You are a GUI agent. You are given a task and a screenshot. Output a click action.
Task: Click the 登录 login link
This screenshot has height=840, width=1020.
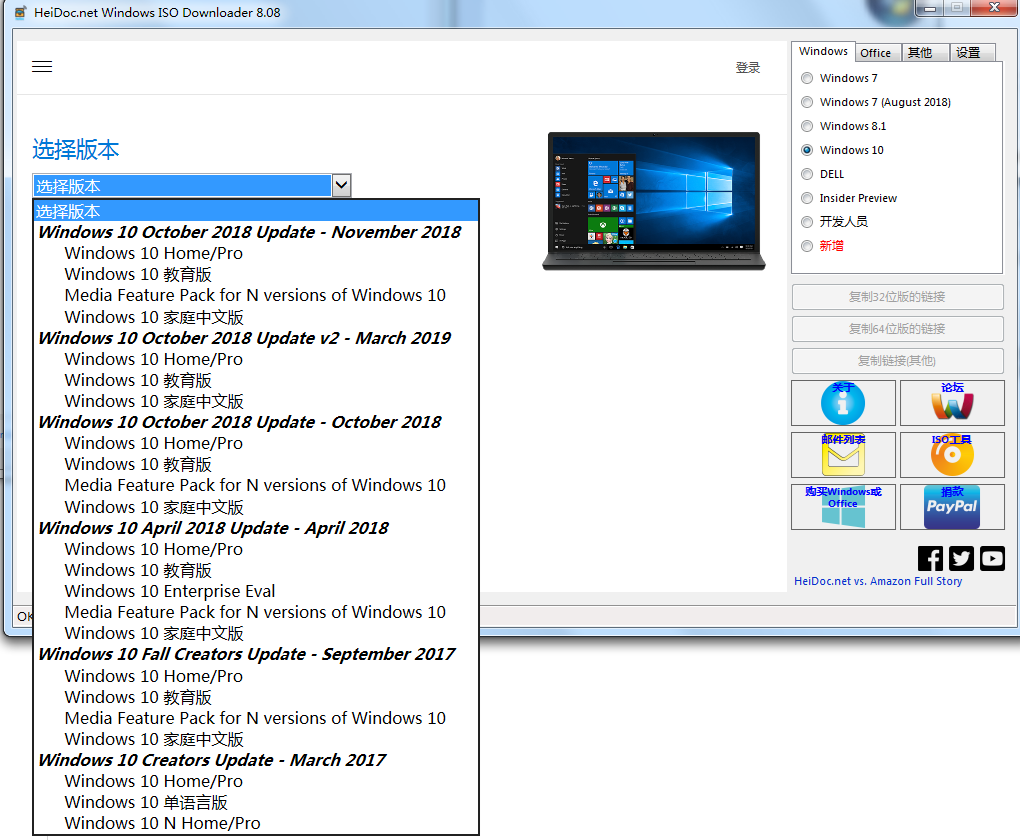point(747,68)
